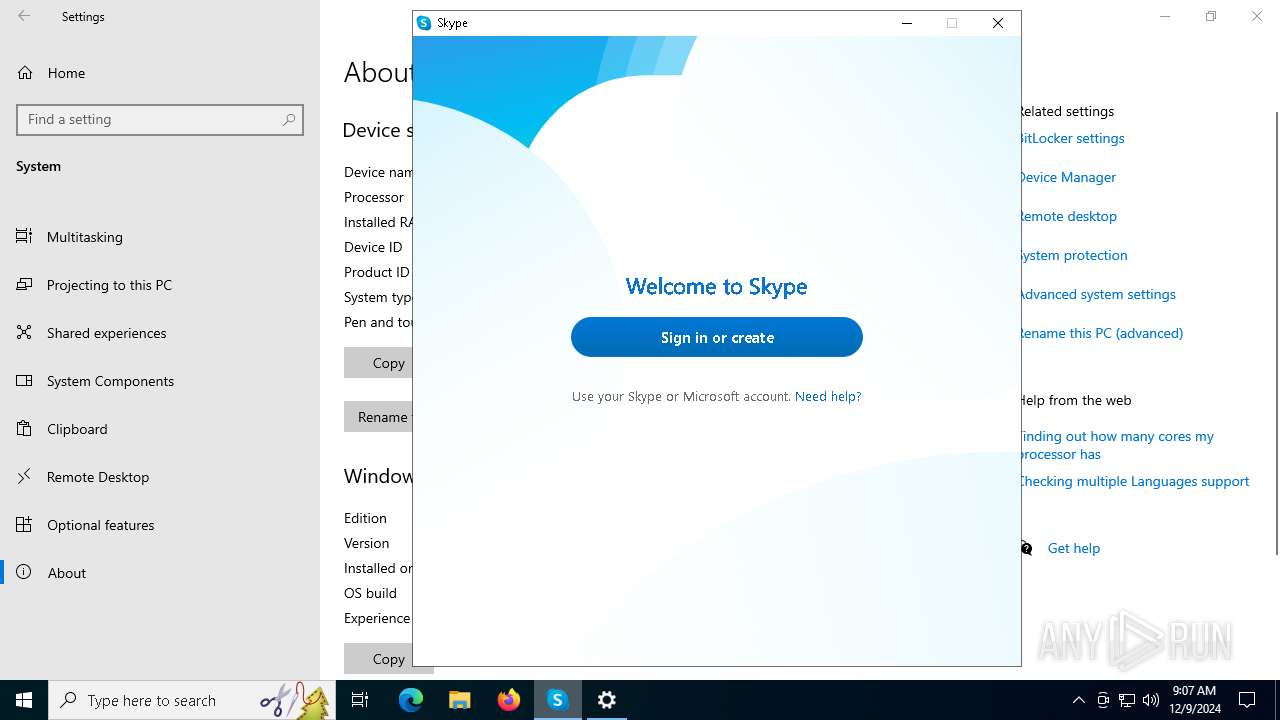Minimize the Skype window
Viewport: 1280px width, 720px height.
(907, 23)
